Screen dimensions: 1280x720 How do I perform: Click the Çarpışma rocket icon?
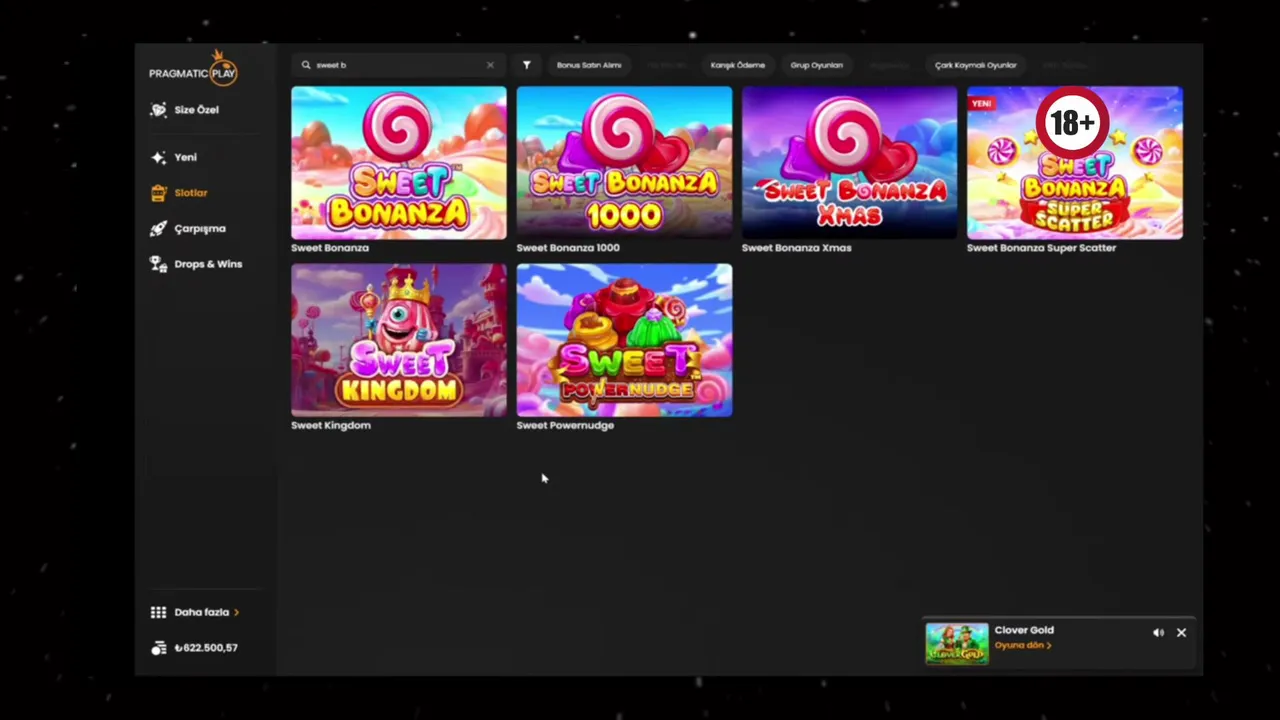pyautogui.click(x=158, y=229)
